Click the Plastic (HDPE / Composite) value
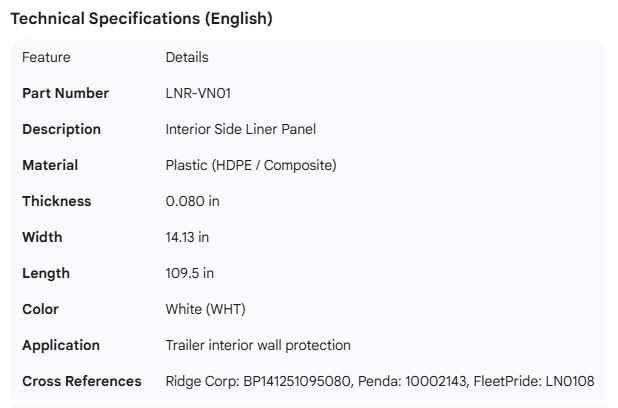Viewport: 618px width, 408px height. tap(250, 165)
